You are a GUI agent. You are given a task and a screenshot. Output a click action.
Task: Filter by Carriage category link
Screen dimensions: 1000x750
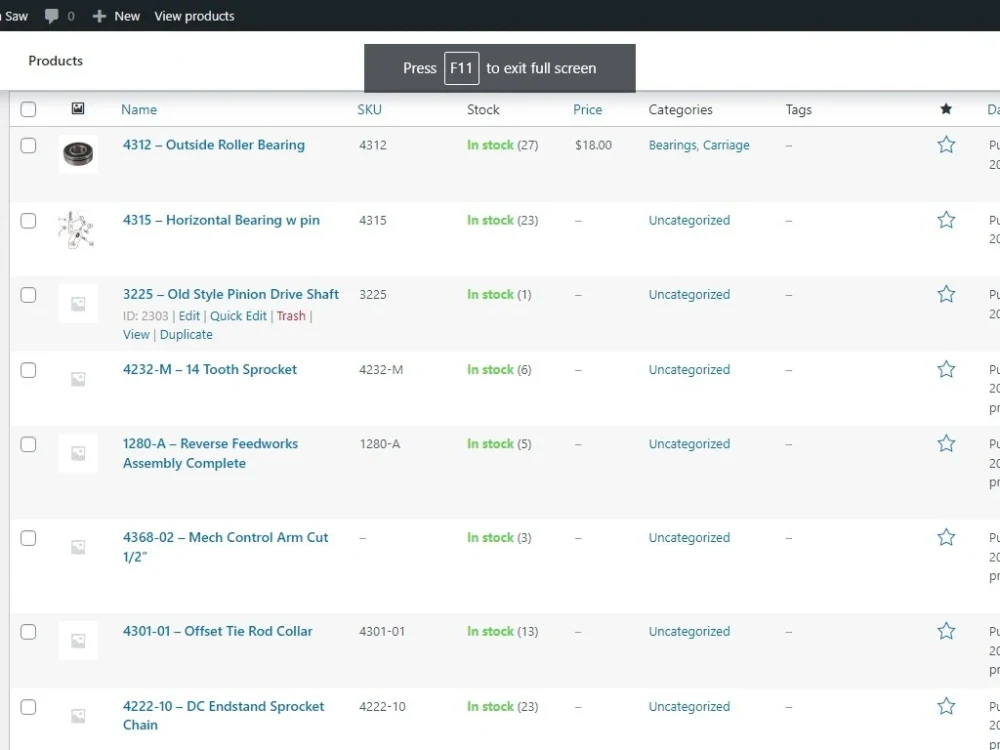(x=726, y=145)
